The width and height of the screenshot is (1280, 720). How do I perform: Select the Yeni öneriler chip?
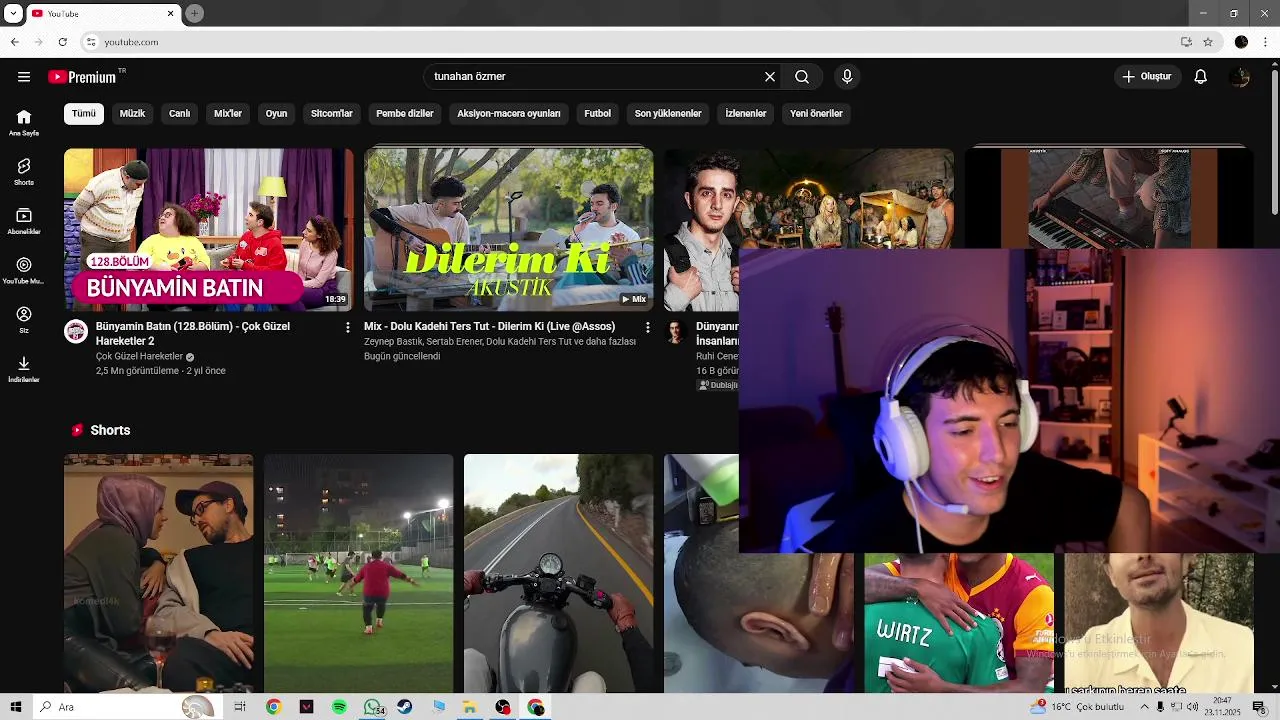point(816,114)
